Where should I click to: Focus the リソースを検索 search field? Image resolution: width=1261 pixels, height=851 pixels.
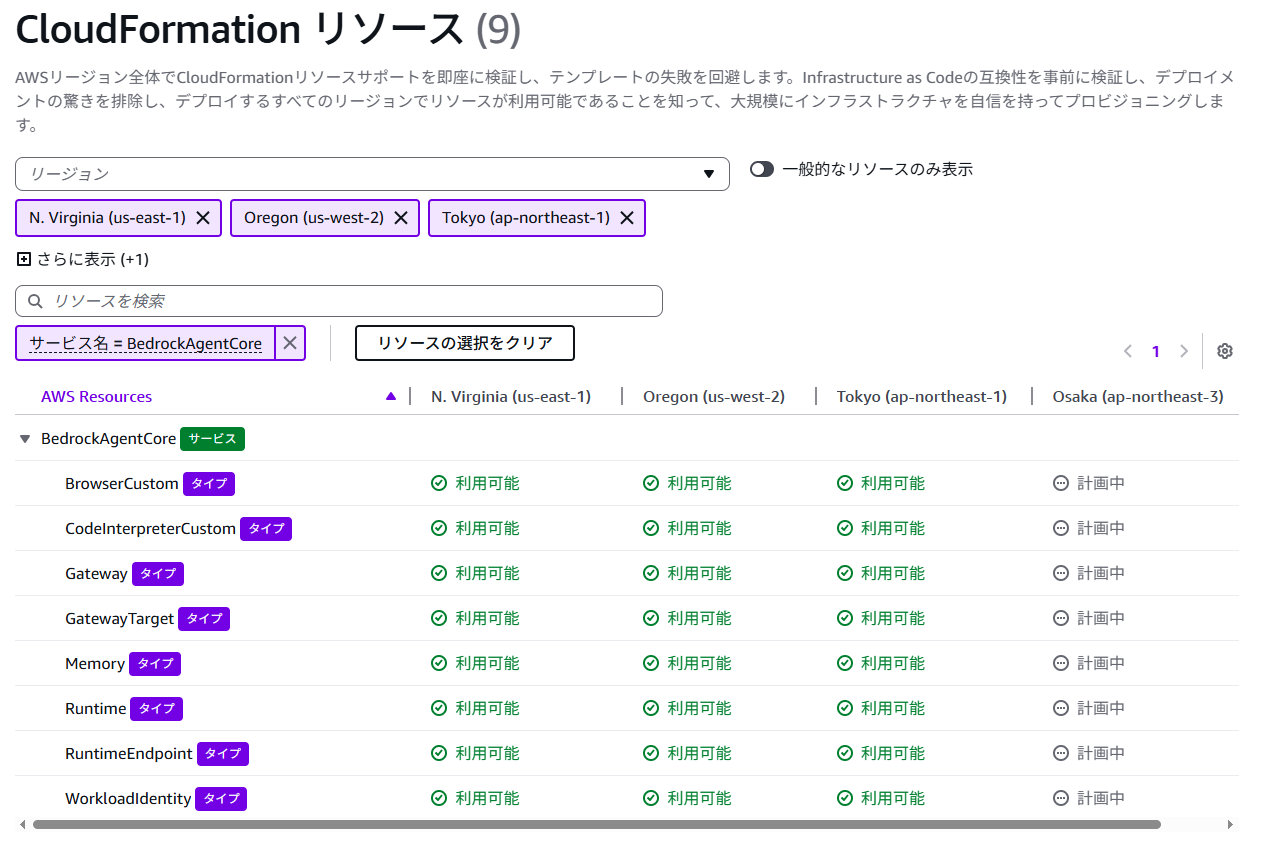coord(339,301)
